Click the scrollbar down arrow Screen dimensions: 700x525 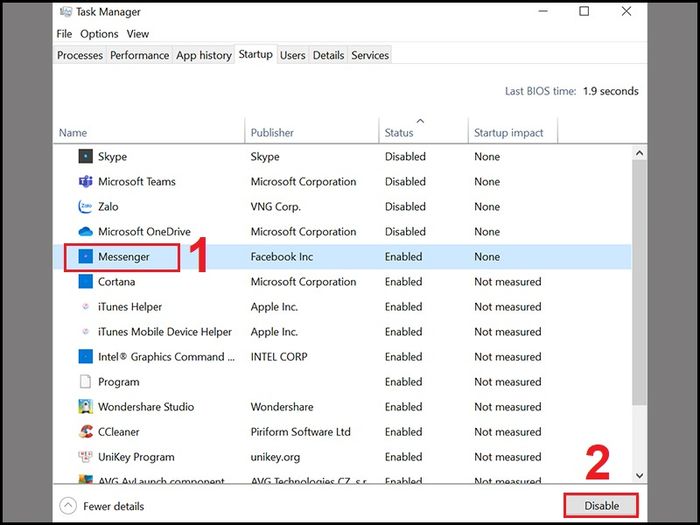[639, 475]
